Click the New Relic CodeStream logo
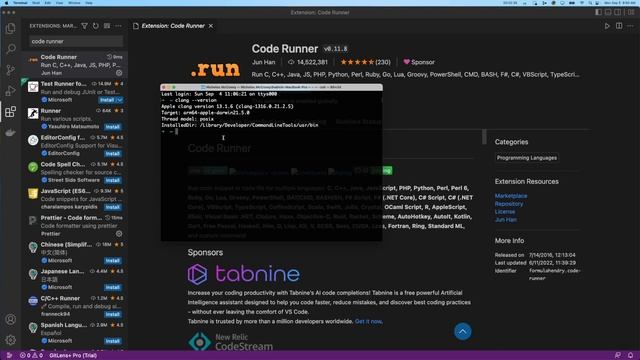The image size is (640, 360). [x=230, y=342]
